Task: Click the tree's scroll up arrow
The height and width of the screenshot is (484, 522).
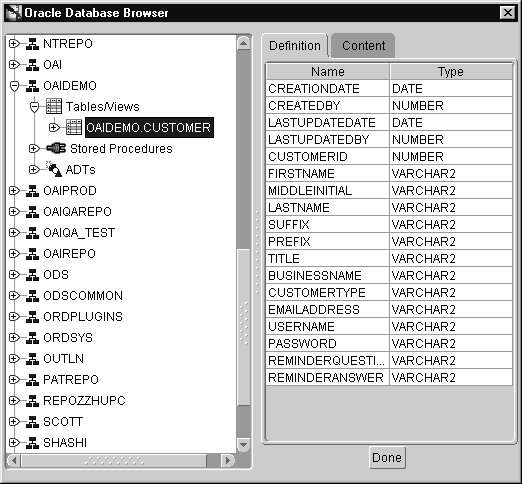Action: 244,43
